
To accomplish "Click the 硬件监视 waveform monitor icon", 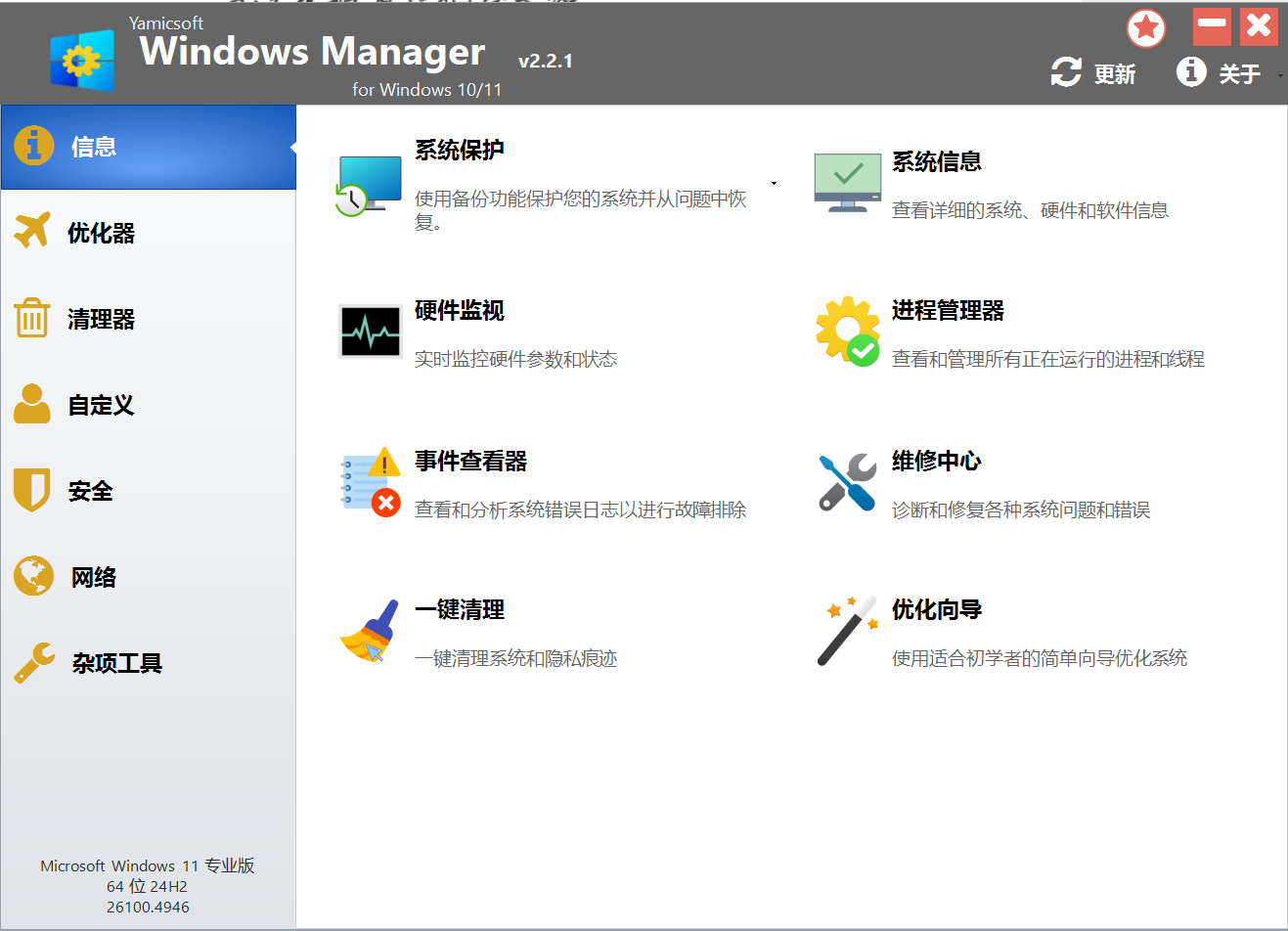I will [370, 331].
